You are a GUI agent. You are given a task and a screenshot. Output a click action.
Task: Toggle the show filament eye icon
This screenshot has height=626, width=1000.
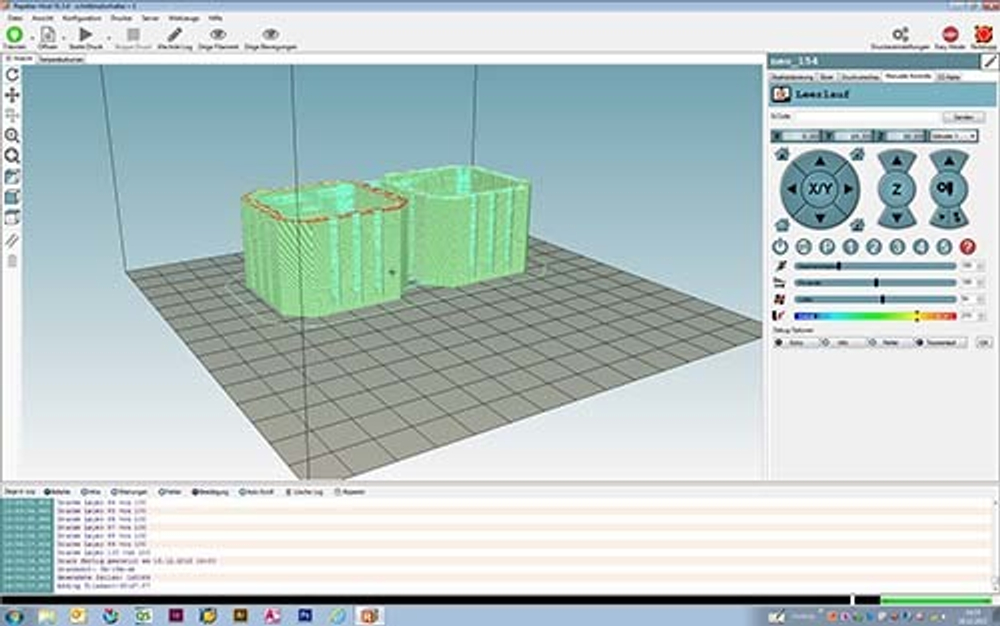[218, 35]
